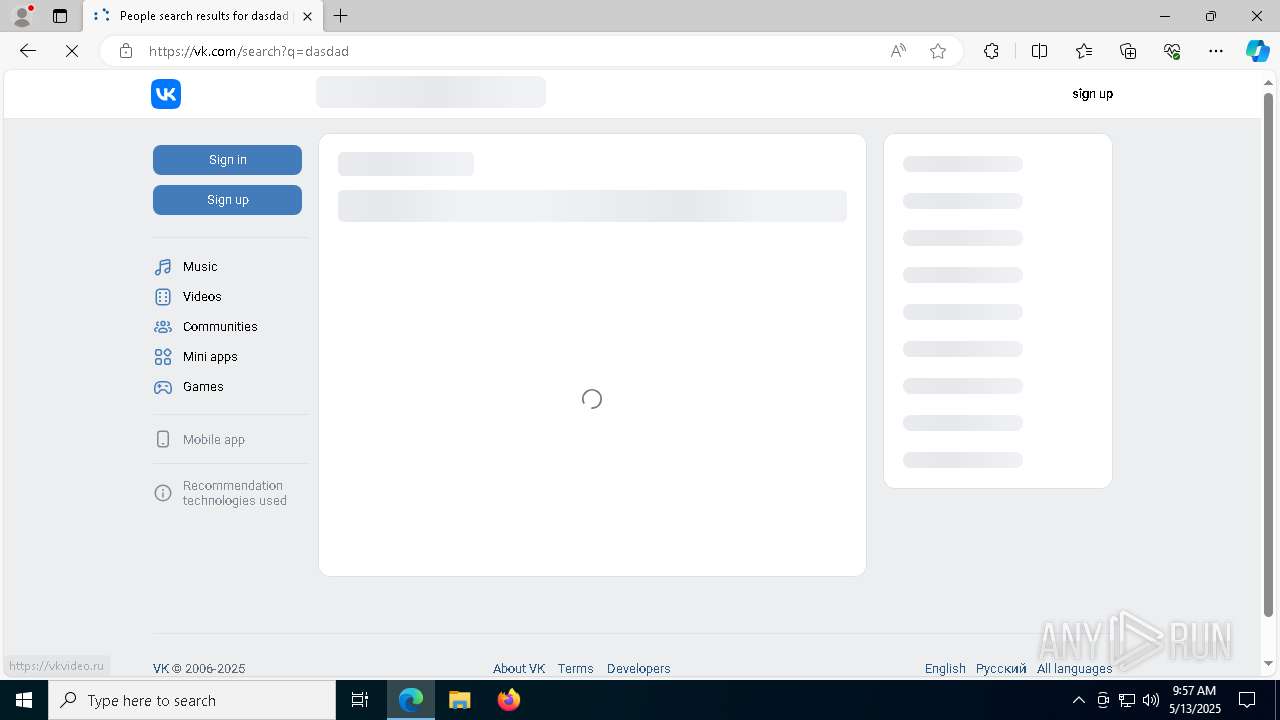This screenshot has width=1280, height=720.
Task: Open the Windows Start menu
Action: point(24,700)
